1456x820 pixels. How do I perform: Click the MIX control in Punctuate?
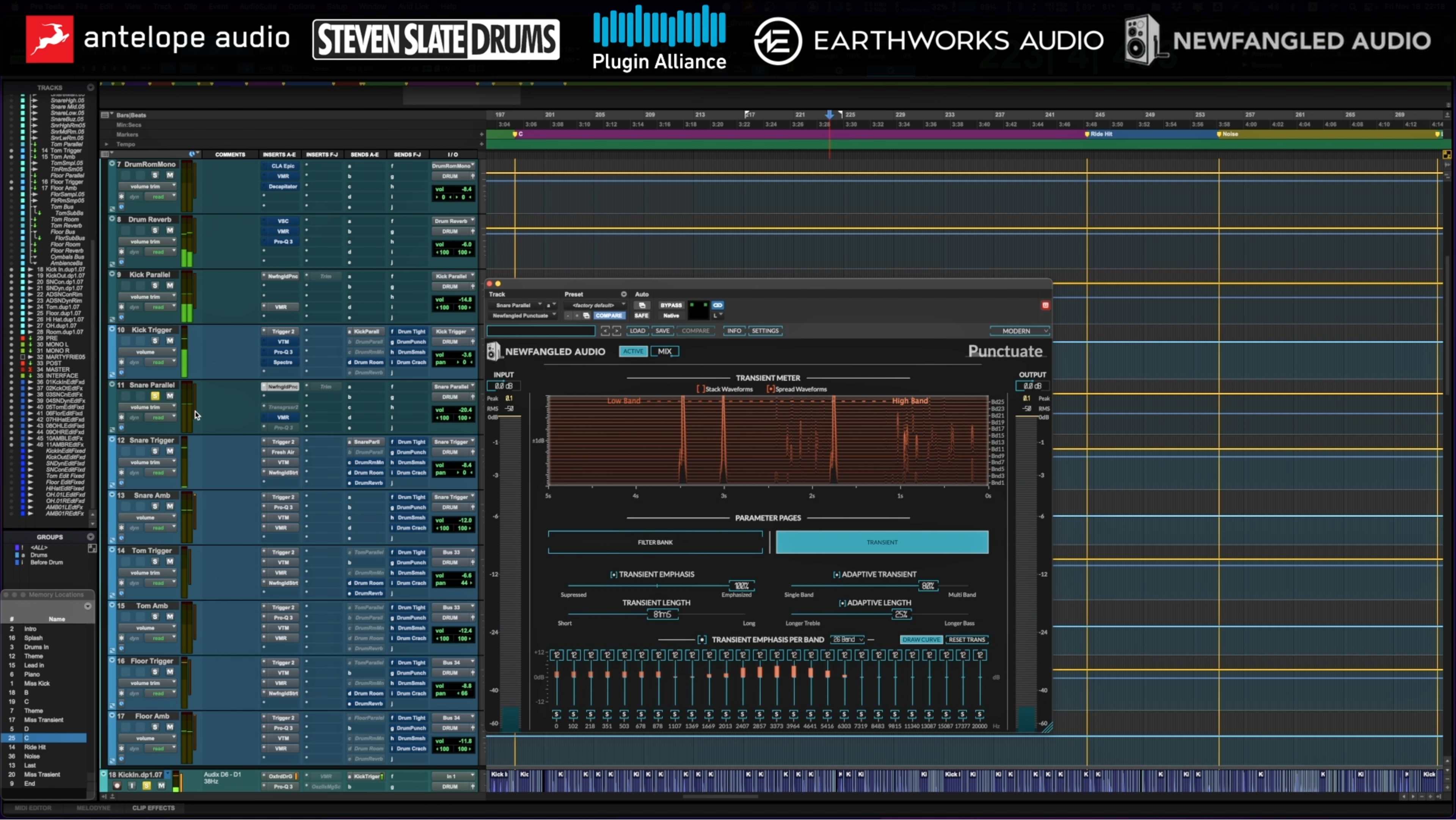tap(665, 351)
